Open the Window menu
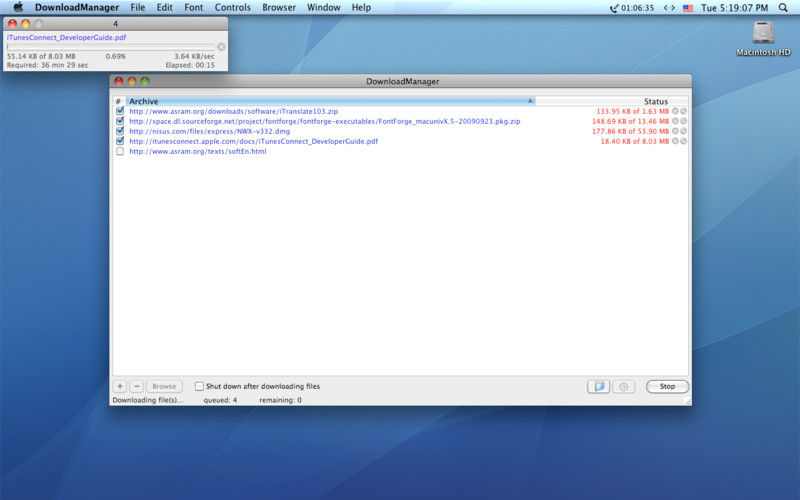This screenshot has width=800, height=500. 323,8
